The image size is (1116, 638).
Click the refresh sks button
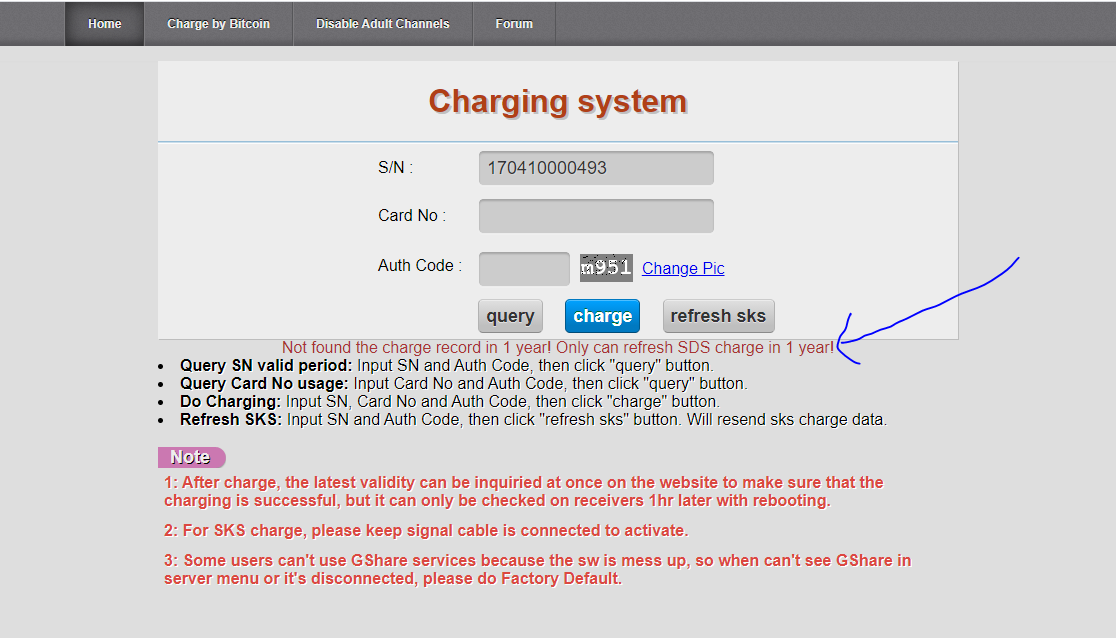coord(718,315)
